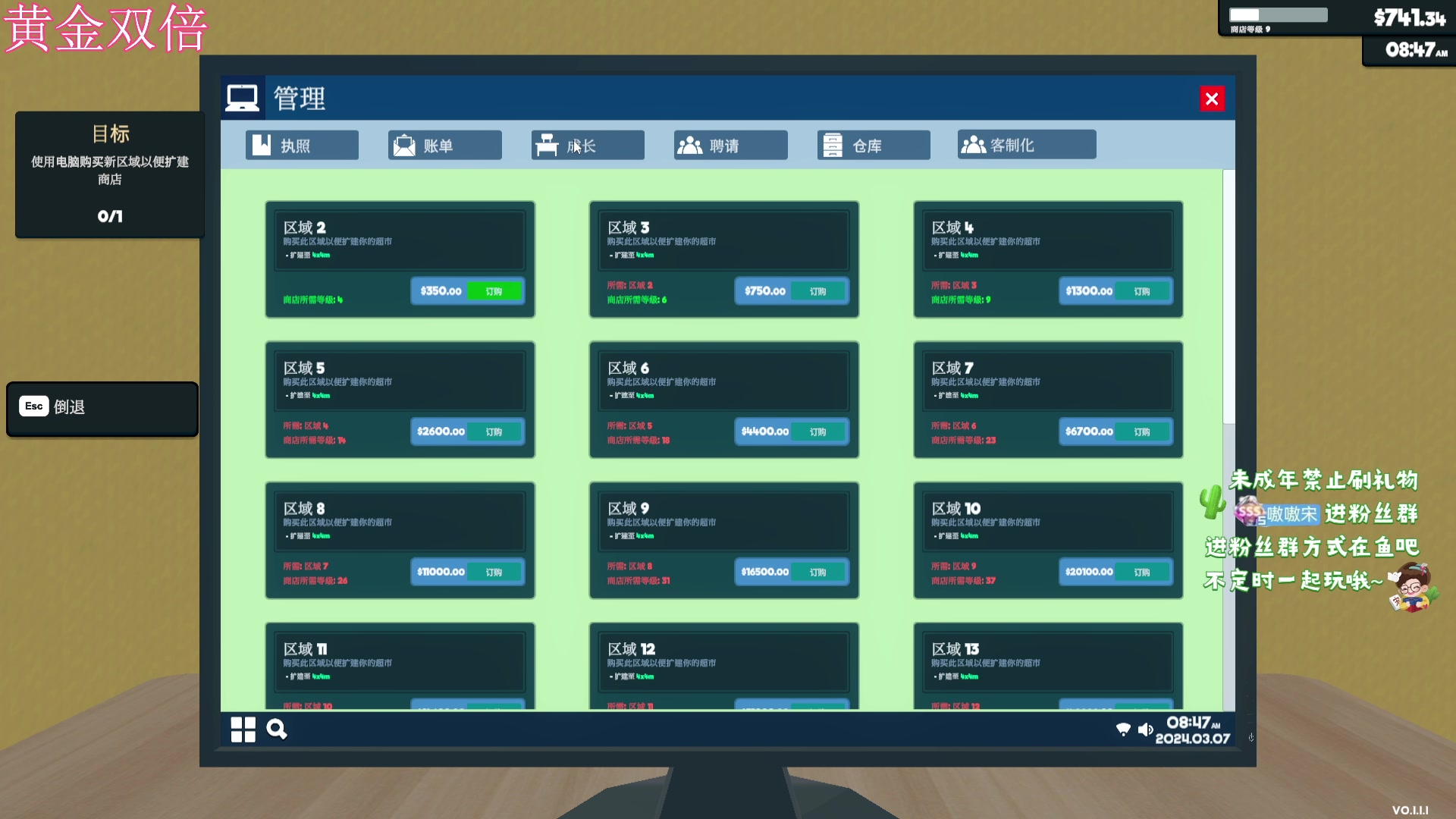
Task: Click the volume speaker icon
Action: coord(1145,730)
